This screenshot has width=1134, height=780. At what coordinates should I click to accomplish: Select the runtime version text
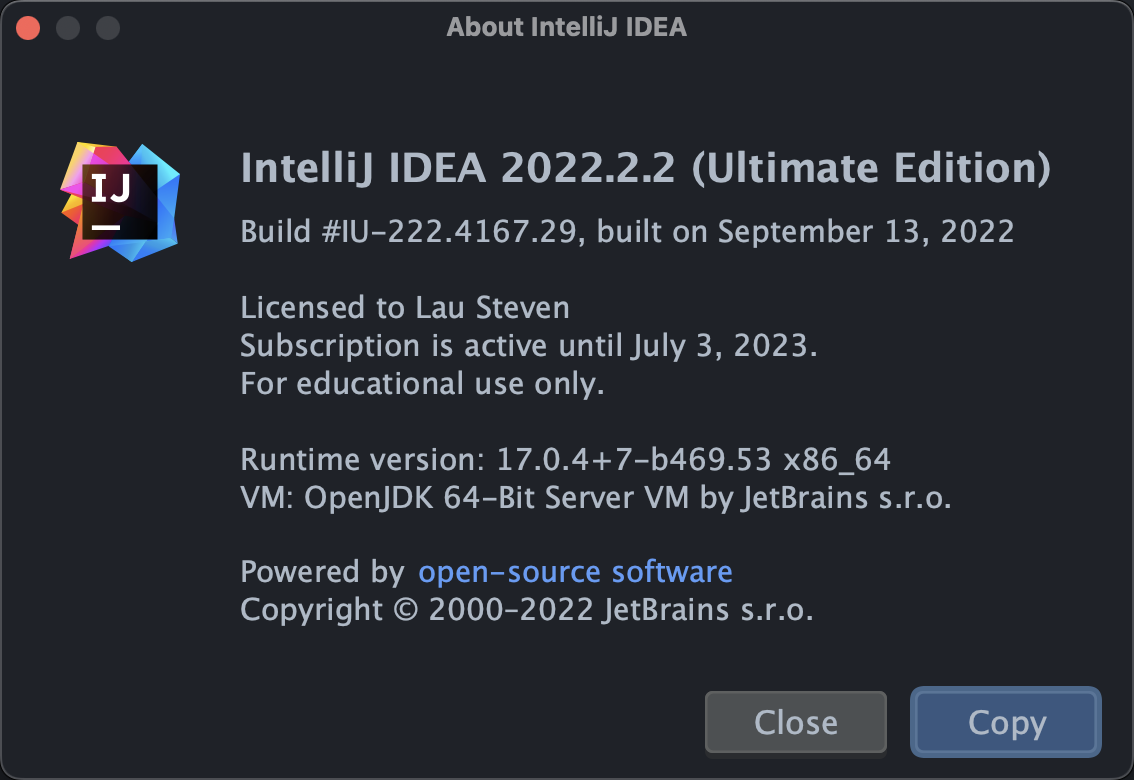565,459
